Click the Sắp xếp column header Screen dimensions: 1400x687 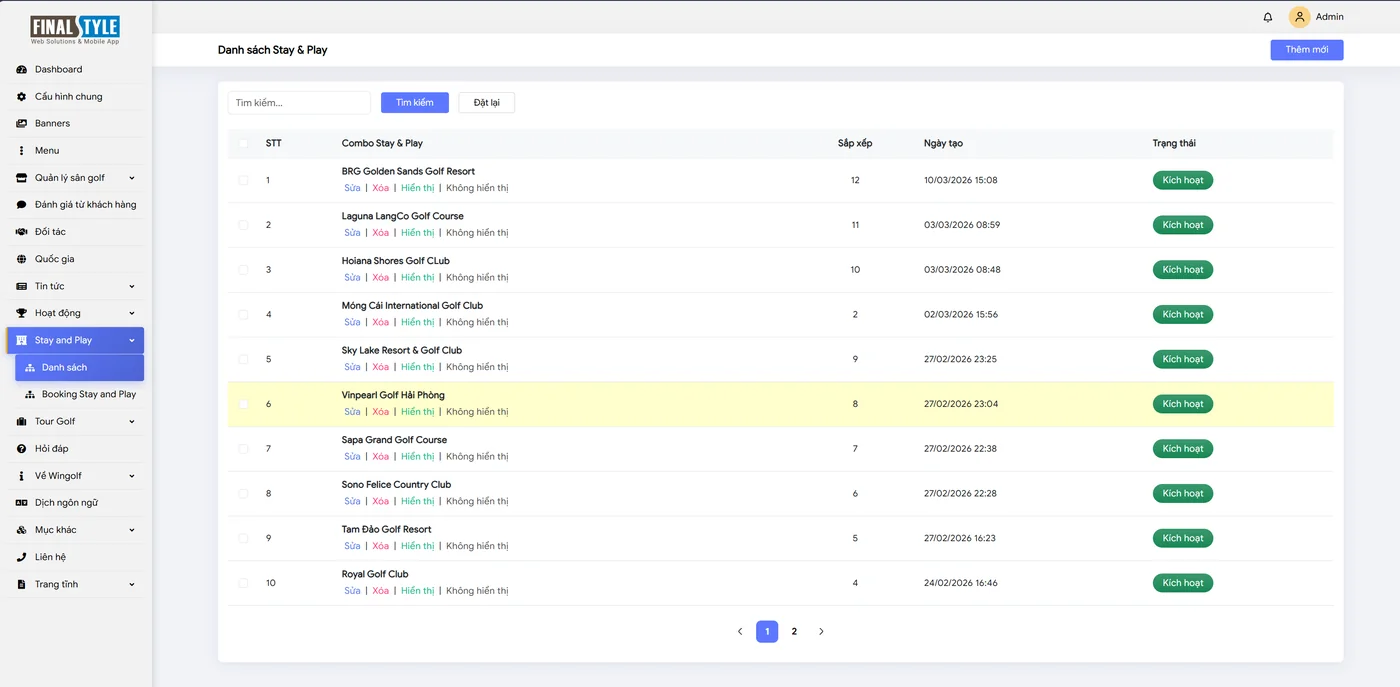click(855, 144)
